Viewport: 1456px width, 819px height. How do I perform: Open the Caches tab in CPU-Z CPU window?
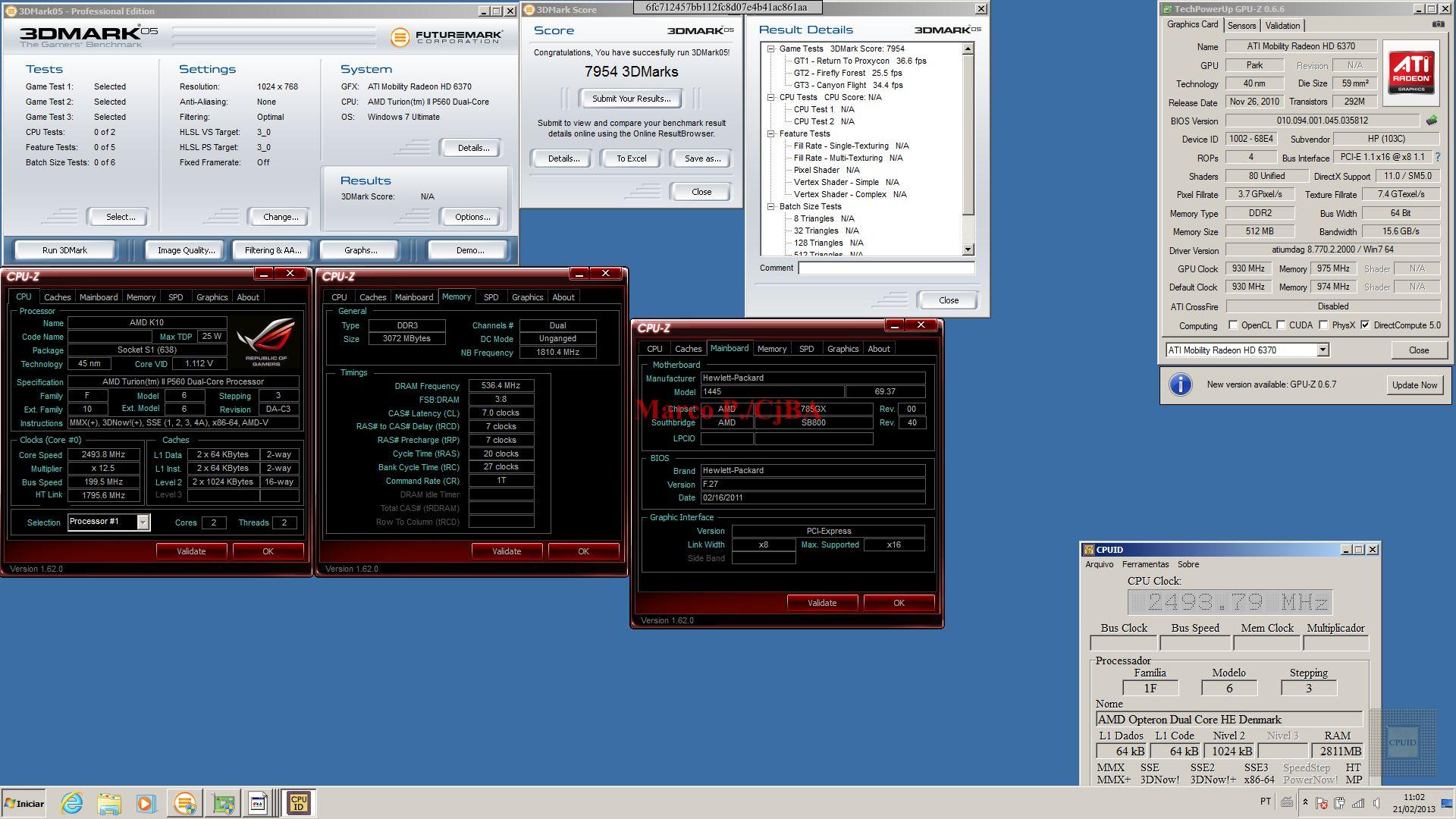(57, 297)
